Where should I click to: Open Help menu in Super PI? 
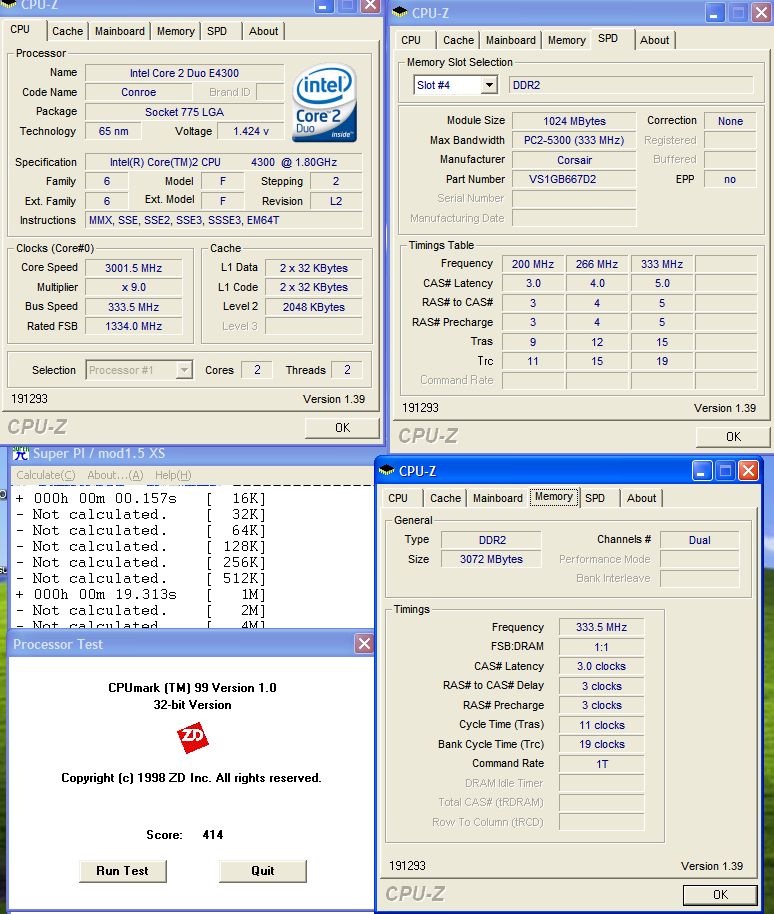[x=173, y=475]
